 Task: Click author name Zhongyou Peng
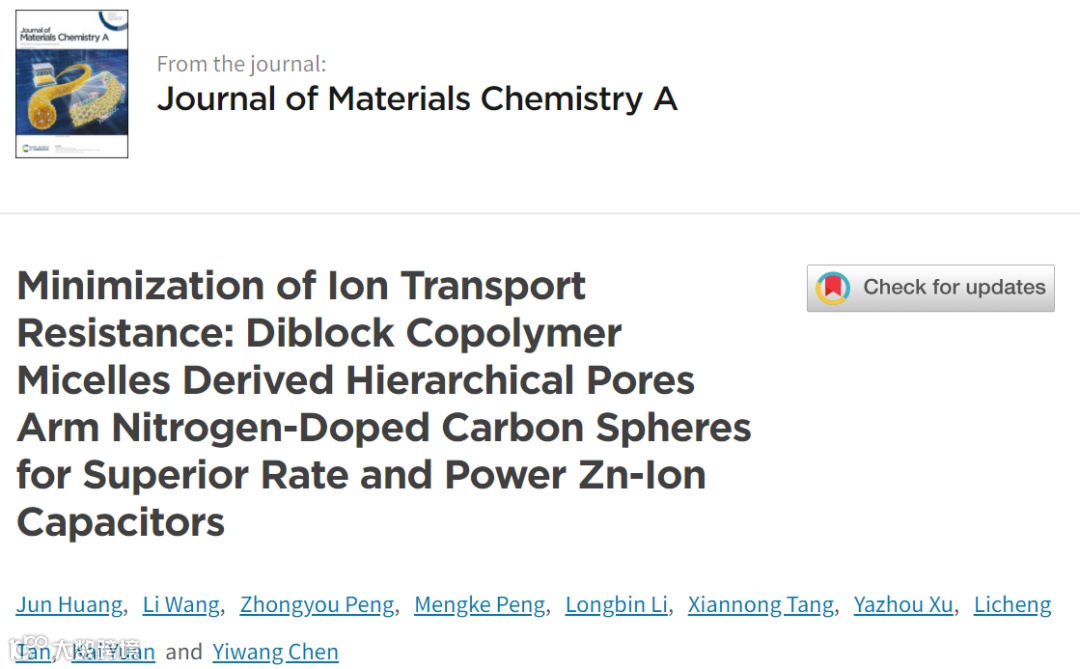tap(318, 605)
